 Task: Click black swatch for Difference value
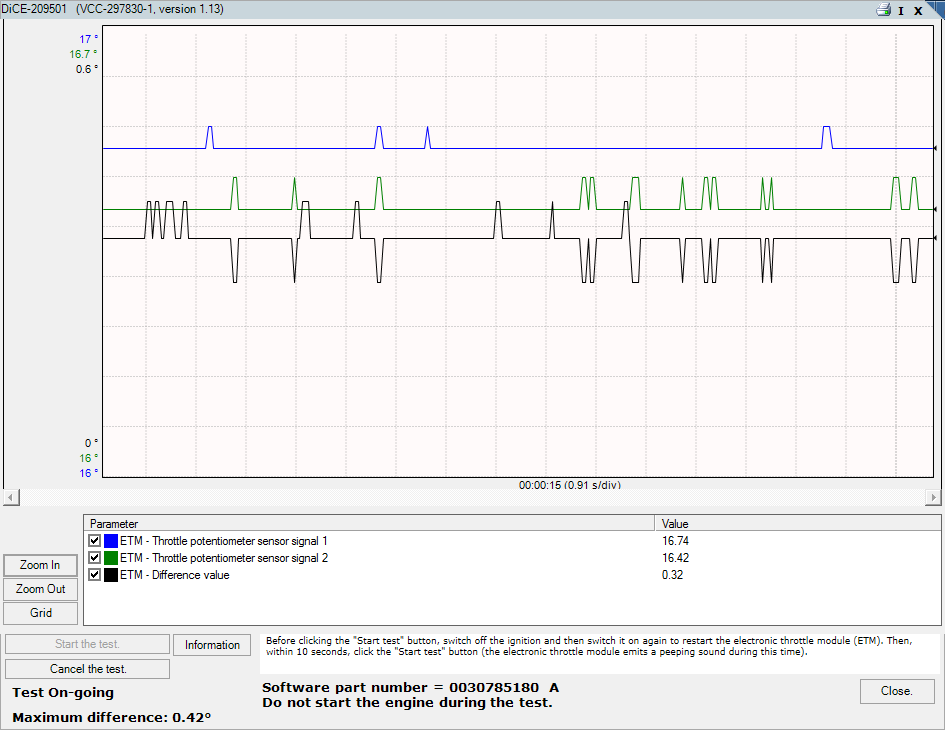(110, 575)
